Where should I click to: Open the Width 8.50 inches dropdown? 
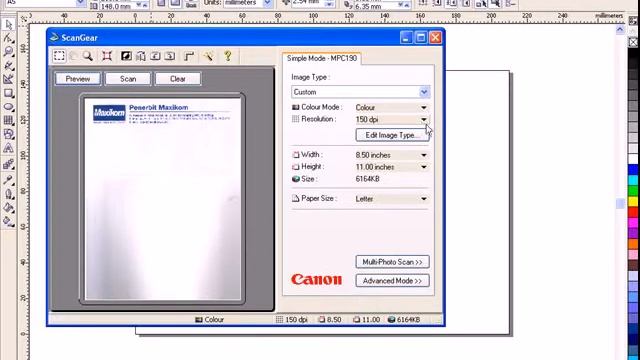[424, 156]
